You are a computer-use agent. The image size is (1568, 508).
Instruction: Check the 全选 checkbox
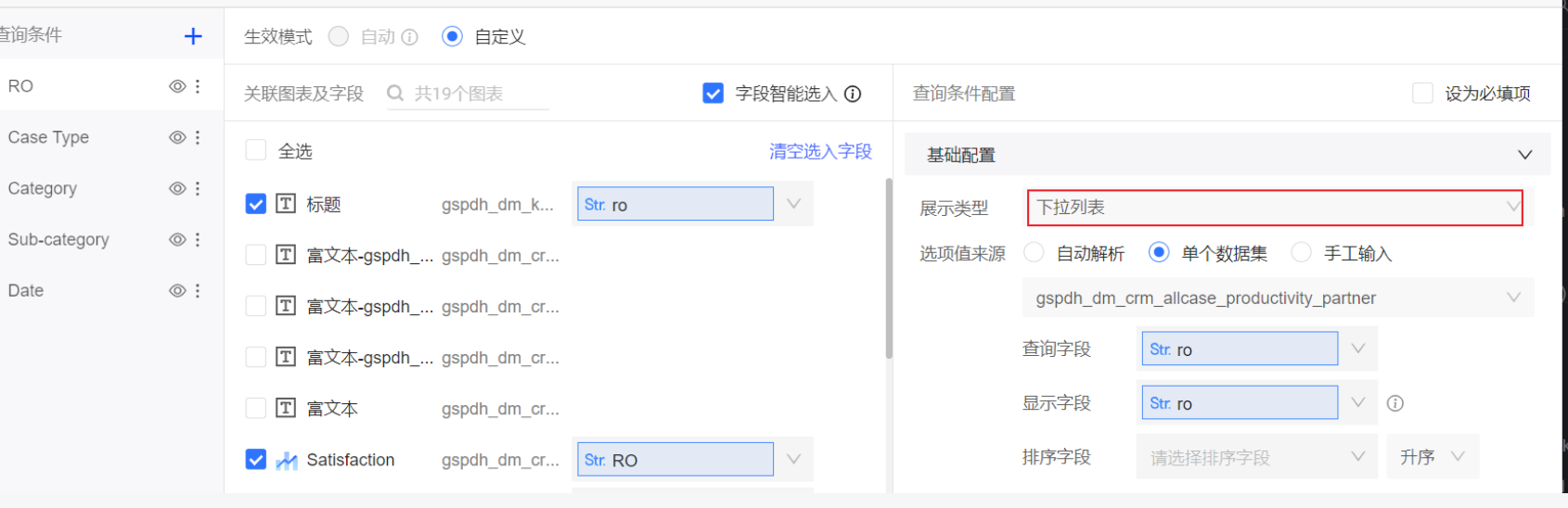coord(256,151)
